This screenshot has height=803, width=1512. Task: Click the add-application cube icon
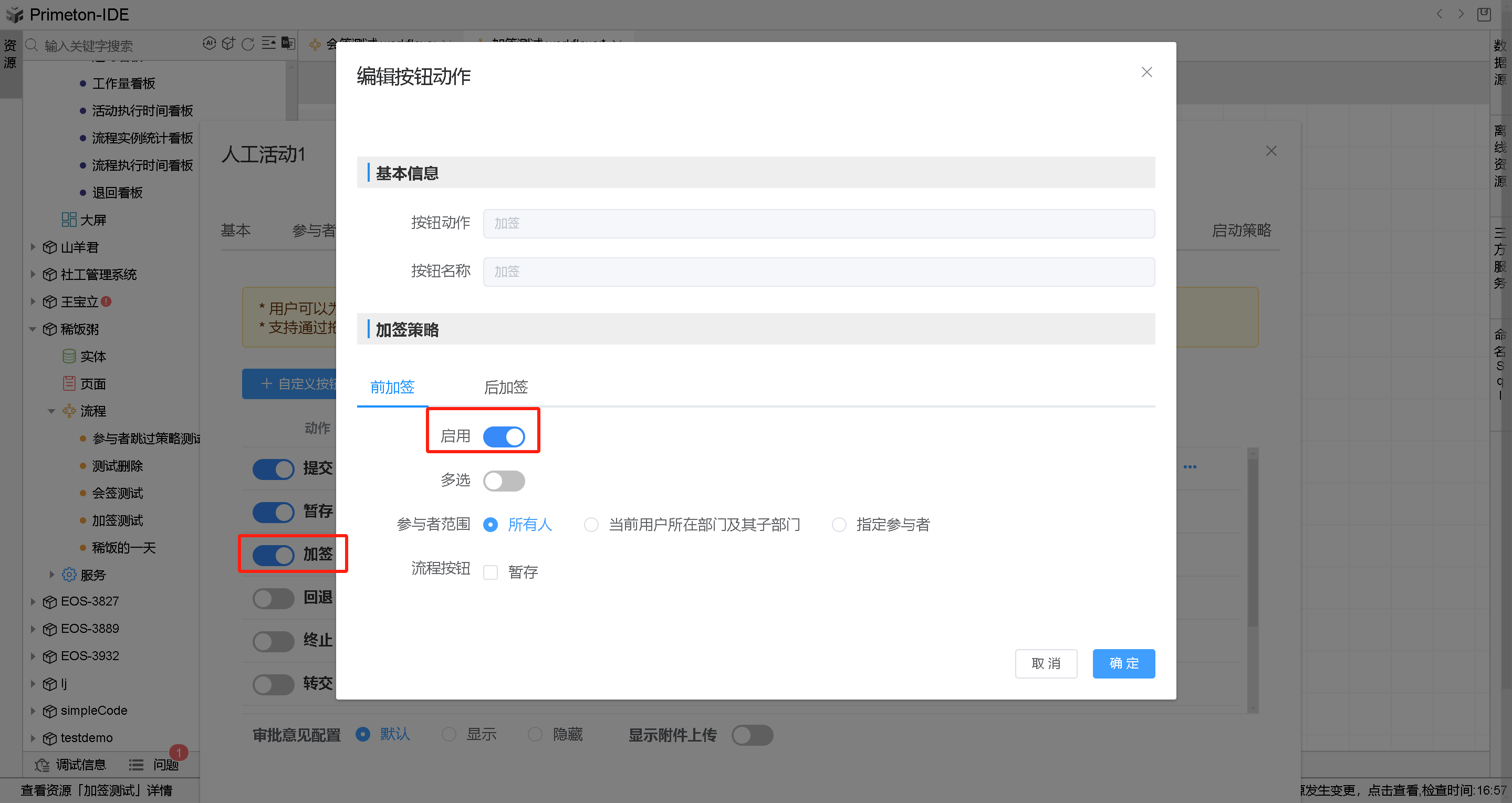point(228,44)
